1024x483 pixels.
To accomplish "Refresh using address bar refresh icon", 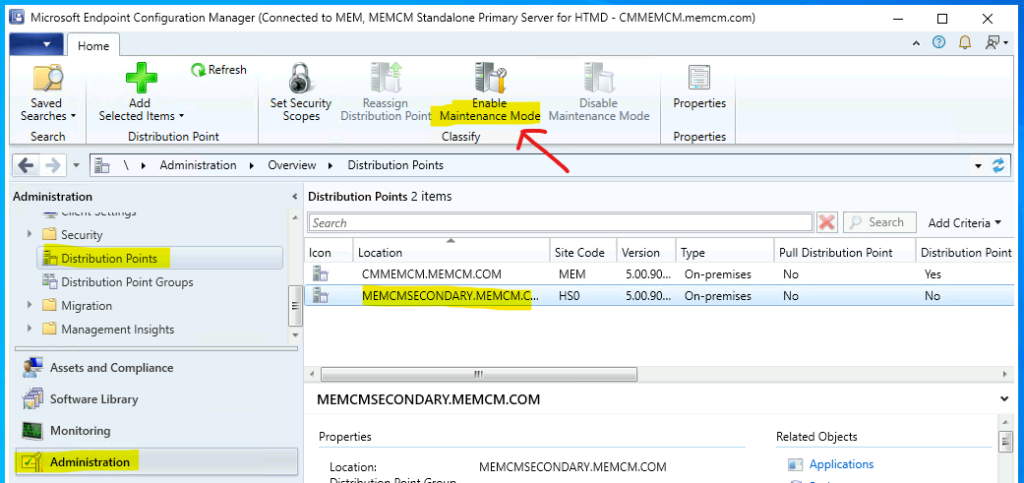I will click(x=999, y=166).
